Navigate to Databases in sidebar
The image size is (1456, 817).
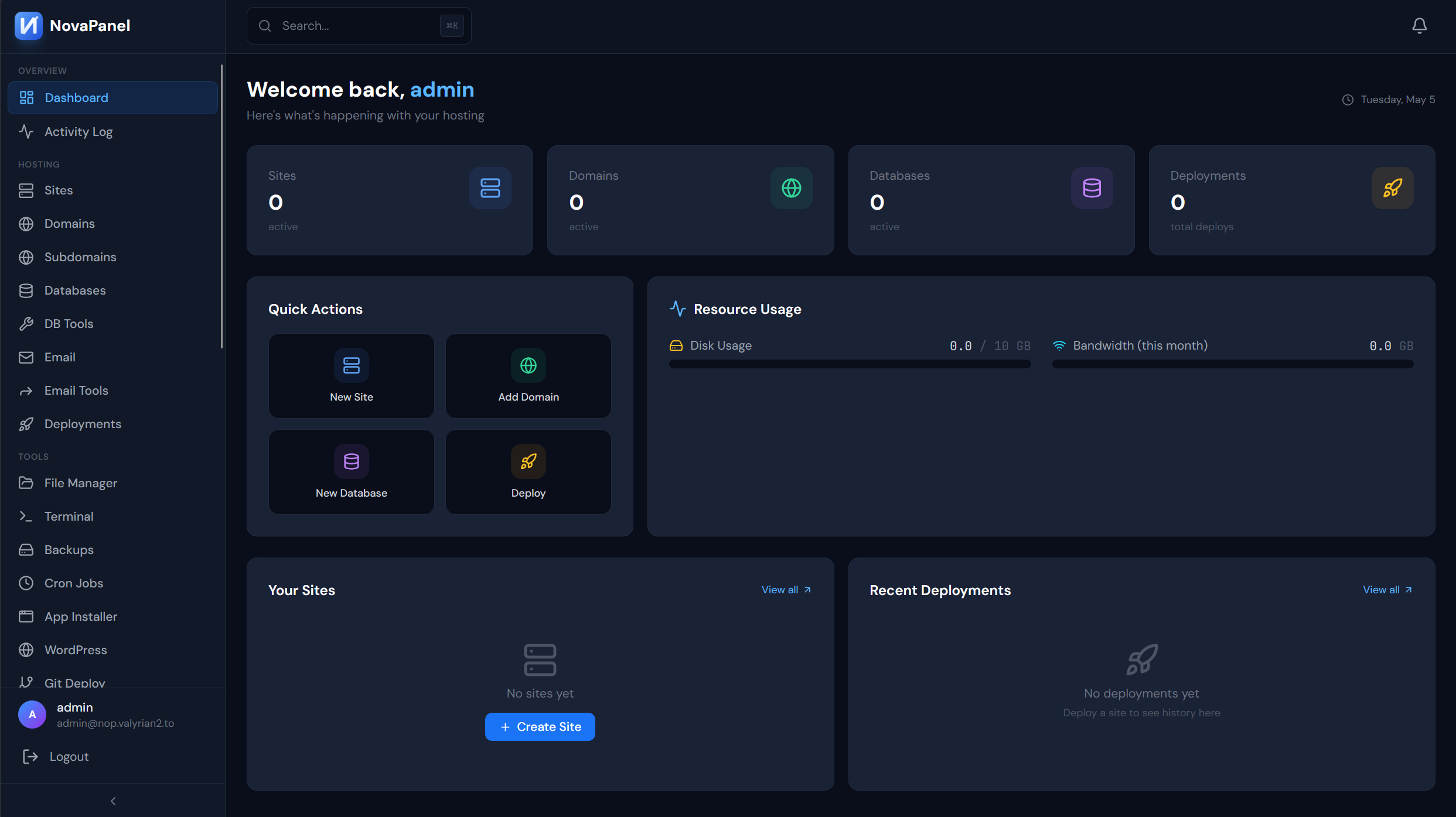[x=112, y=290]
